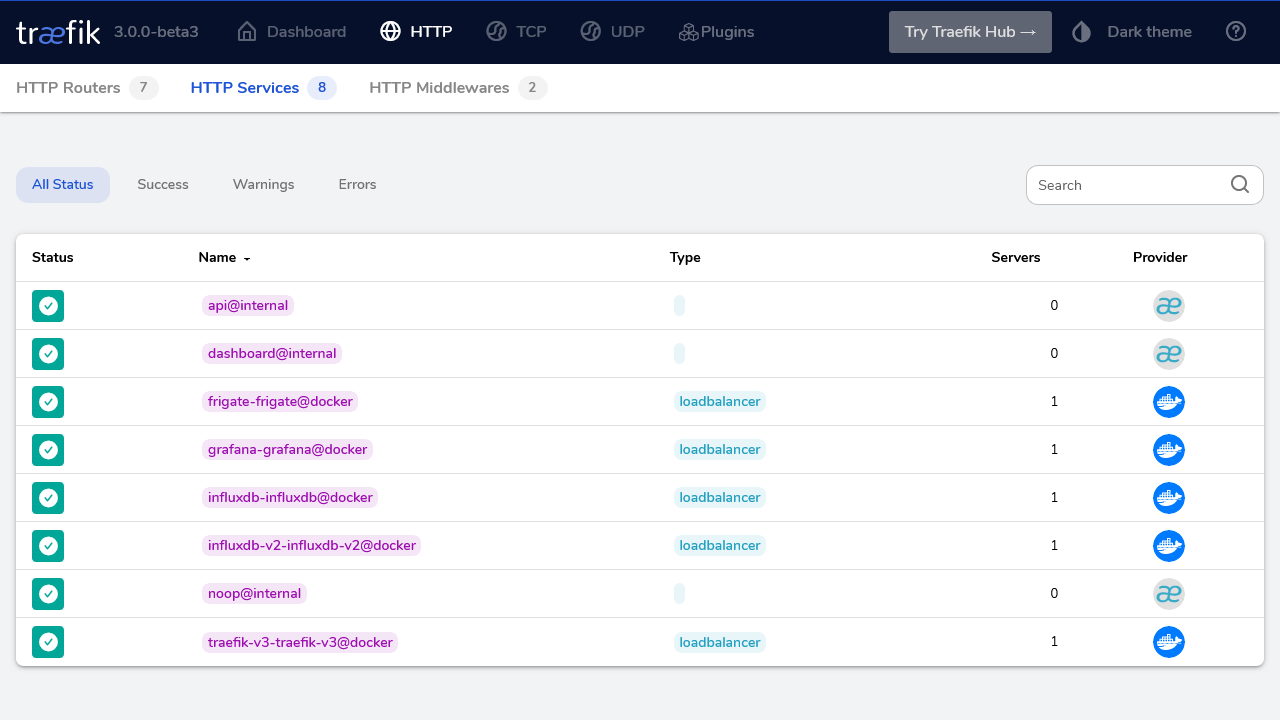Click the Traefik logo in header
This screenshot has width=1280, height=720.
tap(58, 32)
